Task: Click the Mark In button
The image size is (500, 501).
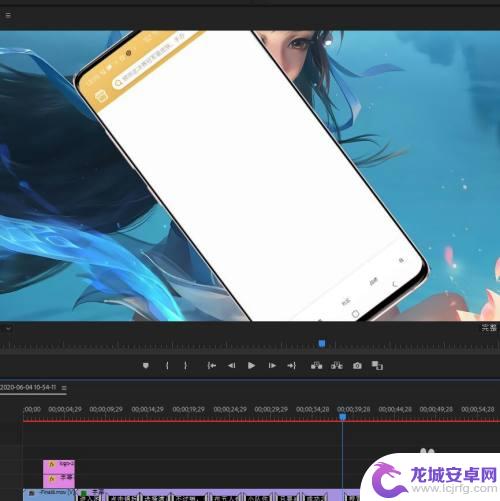Action: [x=167, y=366]
